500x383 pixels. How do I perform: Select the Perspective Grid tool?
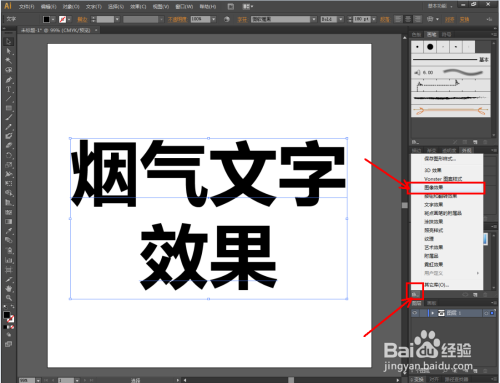pyautogui.click(x=9, y=202)
